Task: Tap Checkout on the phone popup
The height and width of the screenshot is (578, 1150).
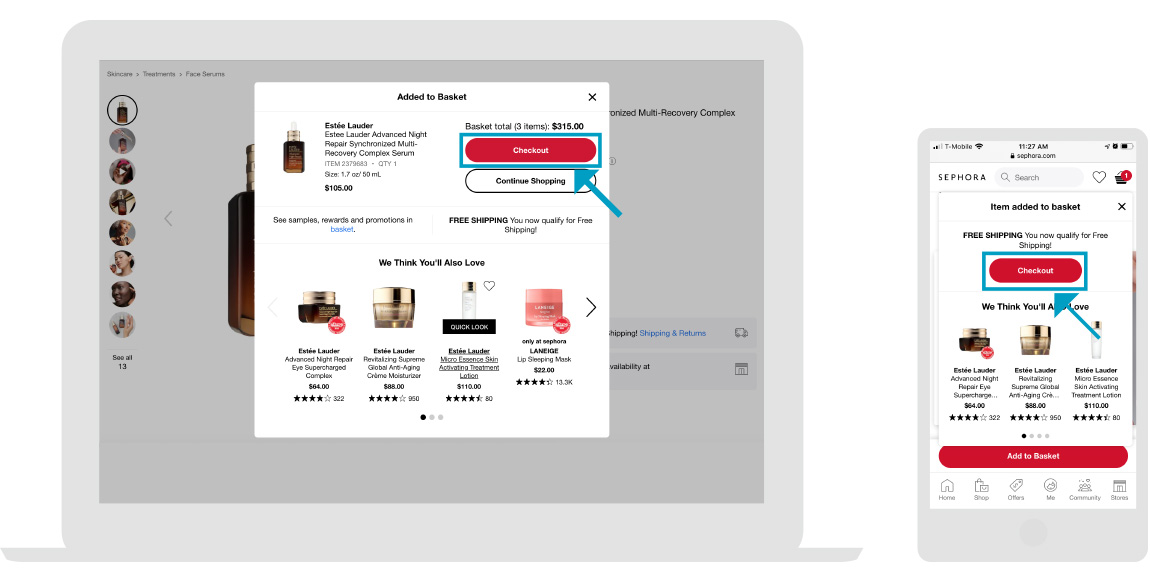Action: [x=1035, y=271]
